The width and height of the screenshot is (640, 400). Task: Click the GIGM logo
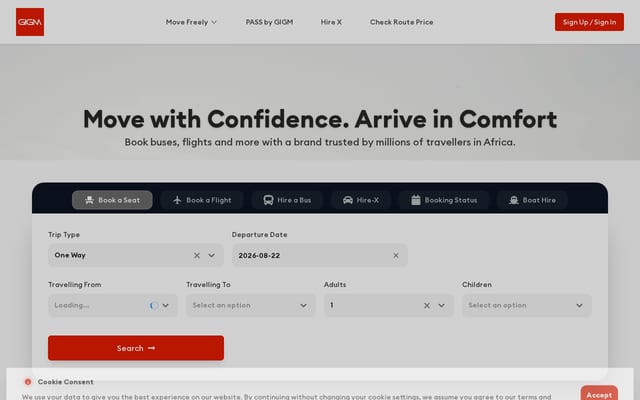coord(30,22)
